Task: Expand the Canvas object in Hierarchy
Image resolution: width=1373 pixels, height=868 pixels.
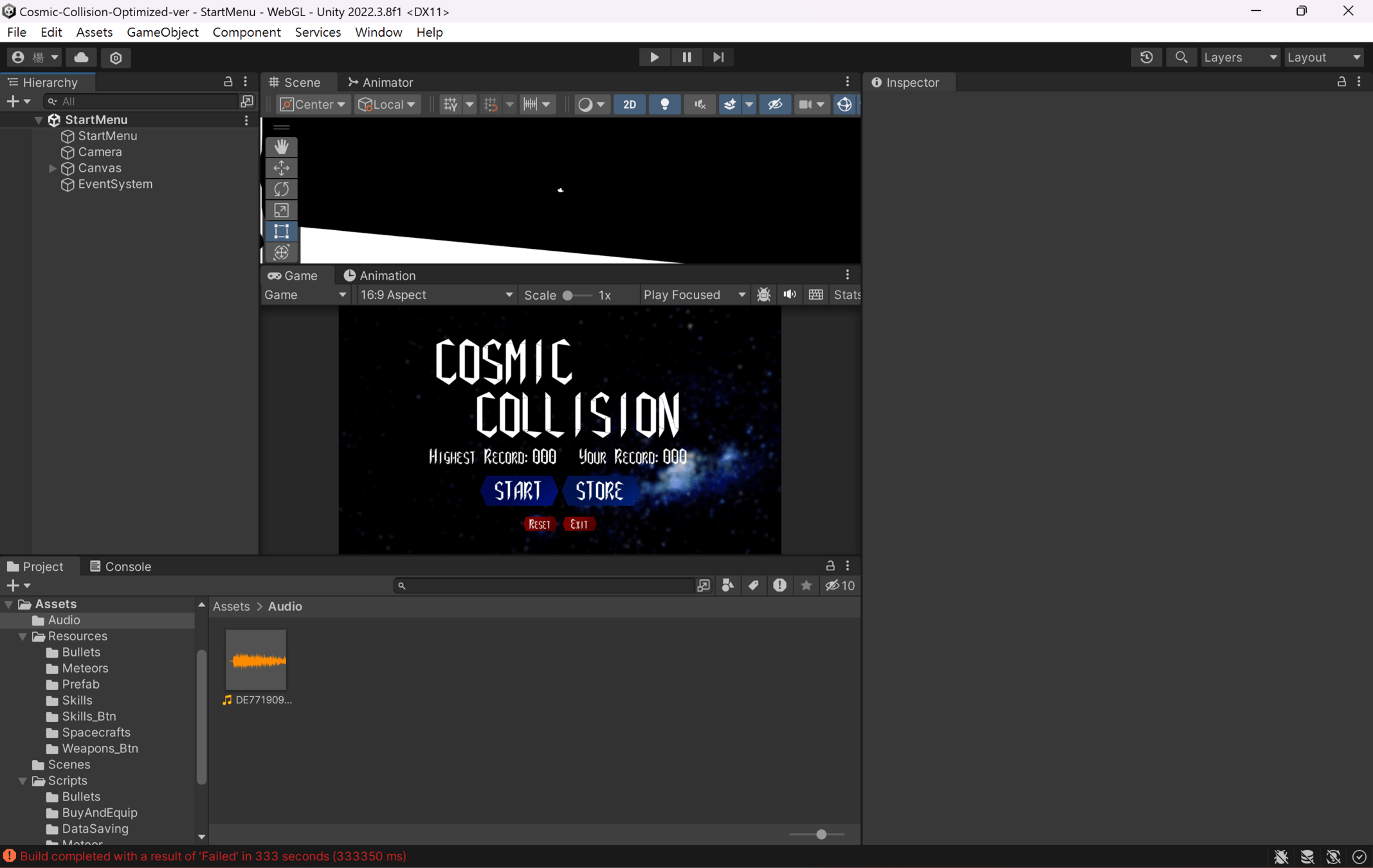Action: pyautogui.click(x=53, y=168)
